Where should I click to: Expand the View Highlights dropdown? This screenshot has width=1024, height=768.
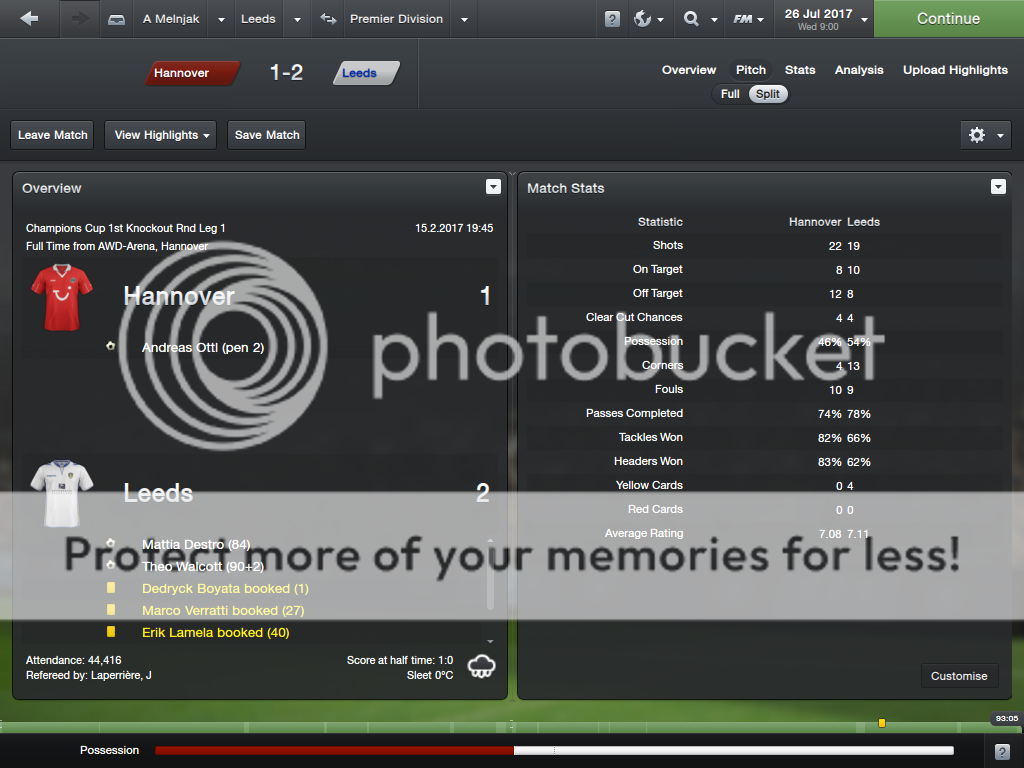160,135
